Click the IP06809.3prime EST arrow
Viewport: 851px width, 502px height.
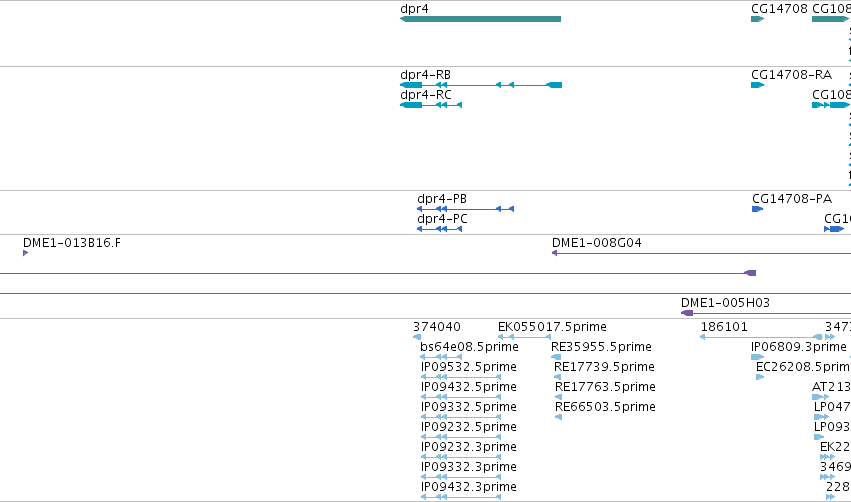[758, 357]
